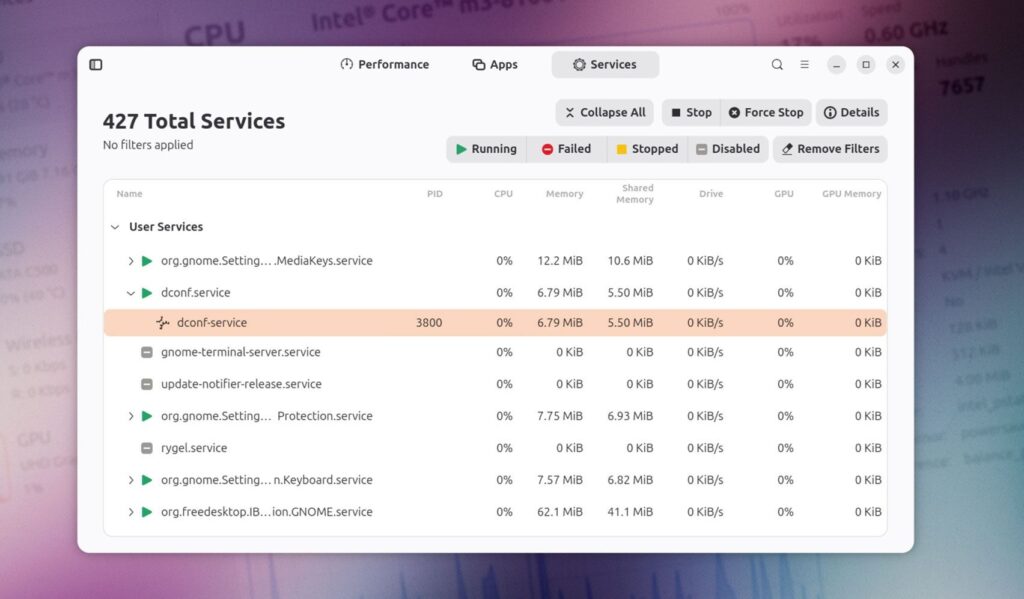1024x599 pixels.
Task: Click disabled icon next to update-notifier-release.service
Action: [x=147, y=384]
